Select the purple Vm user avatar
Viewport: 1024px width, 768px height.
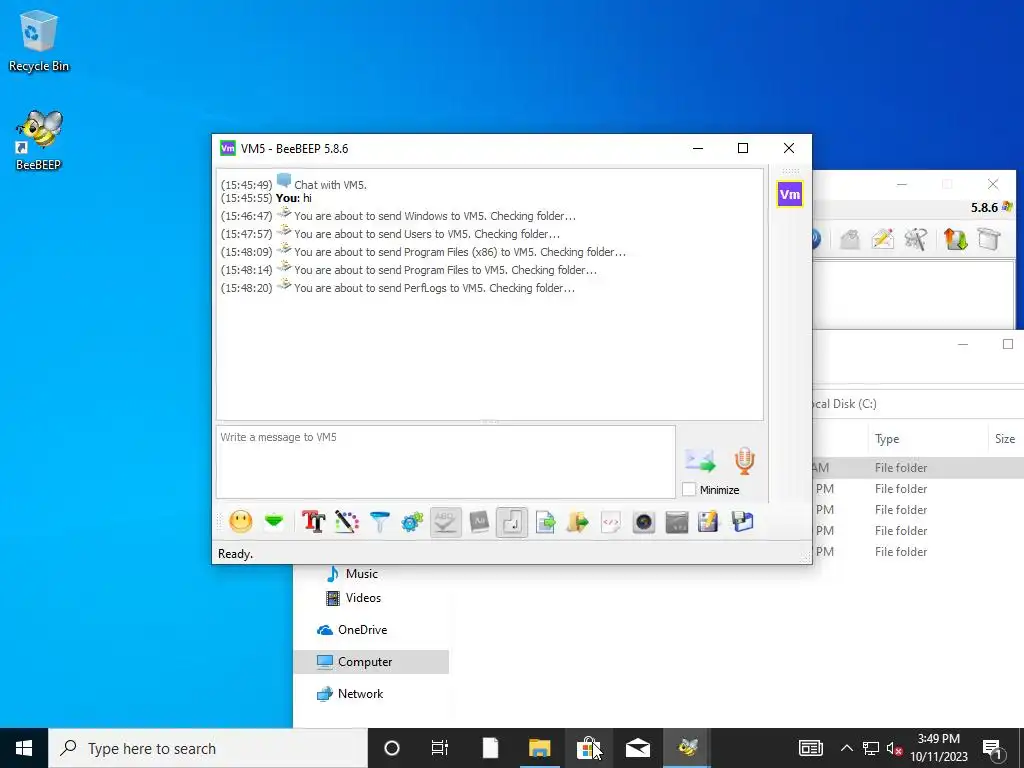790,194
